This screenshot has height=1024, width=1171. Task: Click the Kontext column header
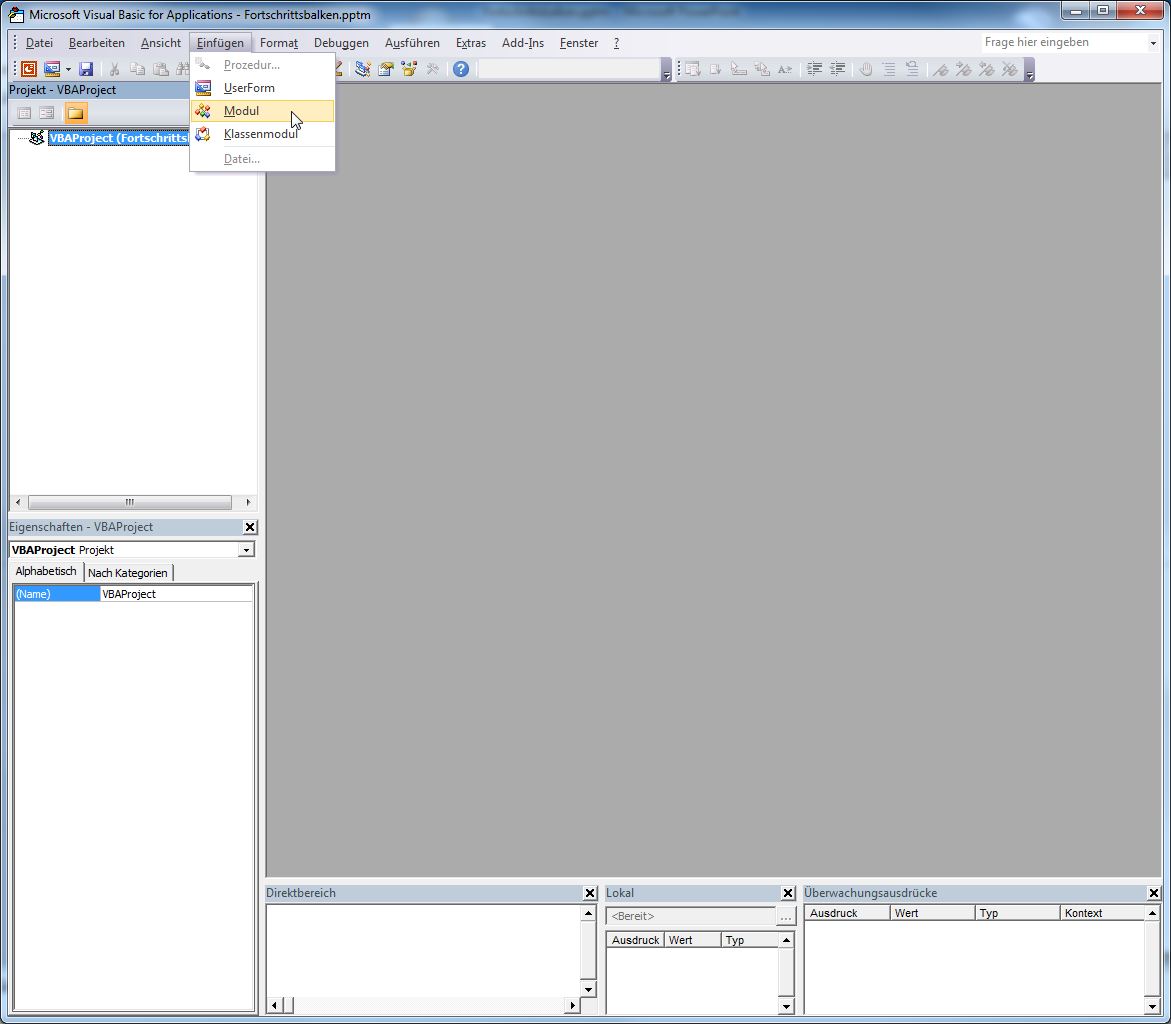click(x=1102, y=913)
